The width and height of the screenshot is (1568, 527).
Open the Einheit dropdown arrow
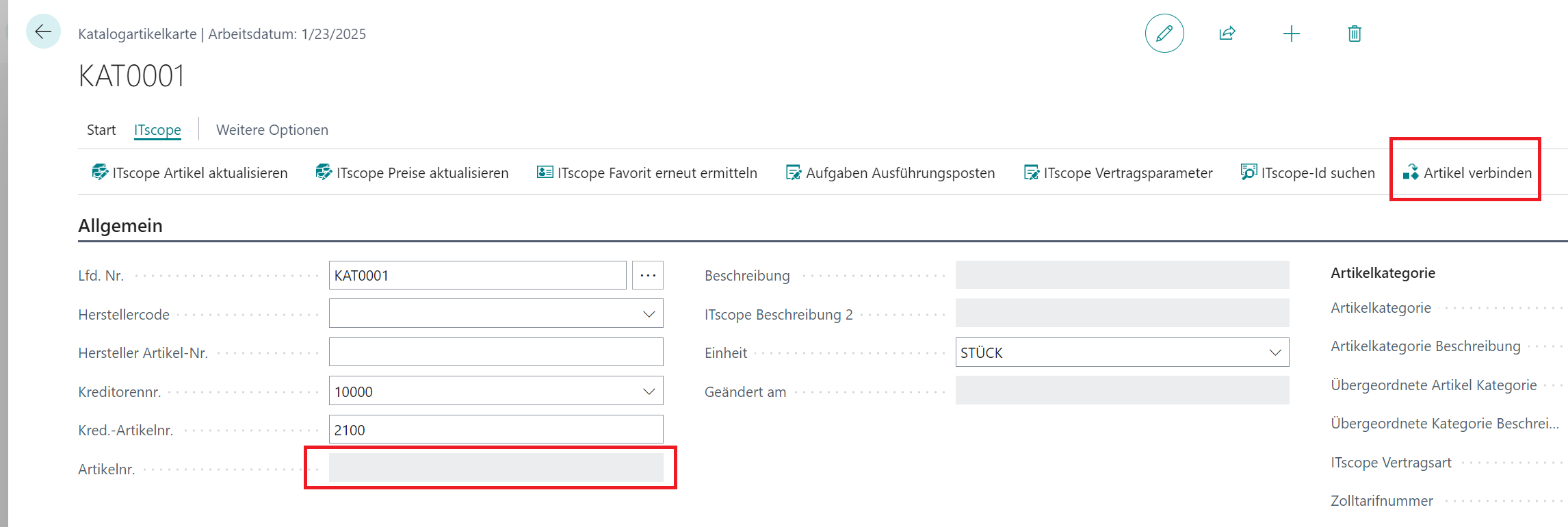coord(1275,352)
